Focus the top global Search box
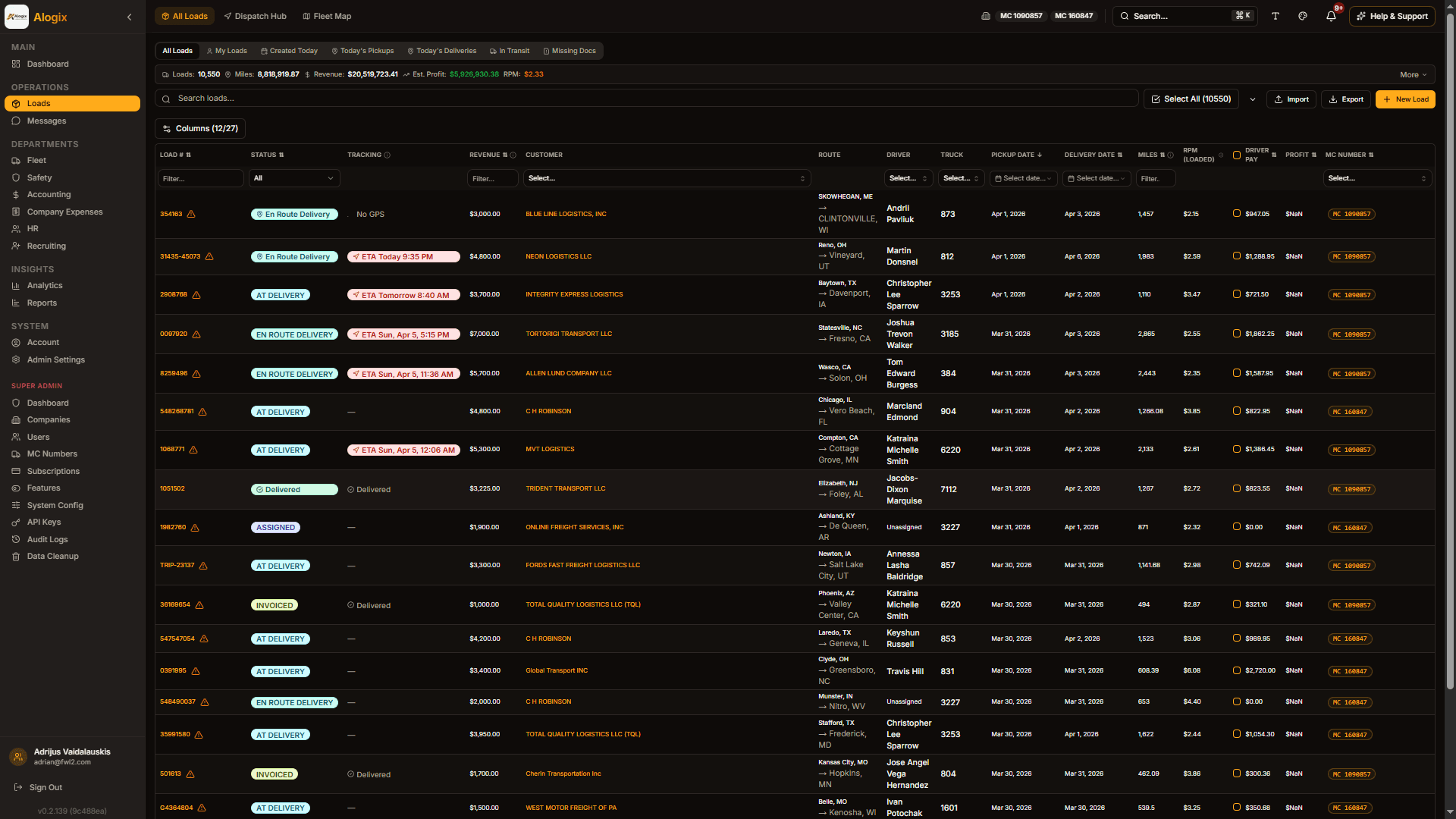The height and width of the screenshot is (819, 1456). click(x=1185, y=17)
